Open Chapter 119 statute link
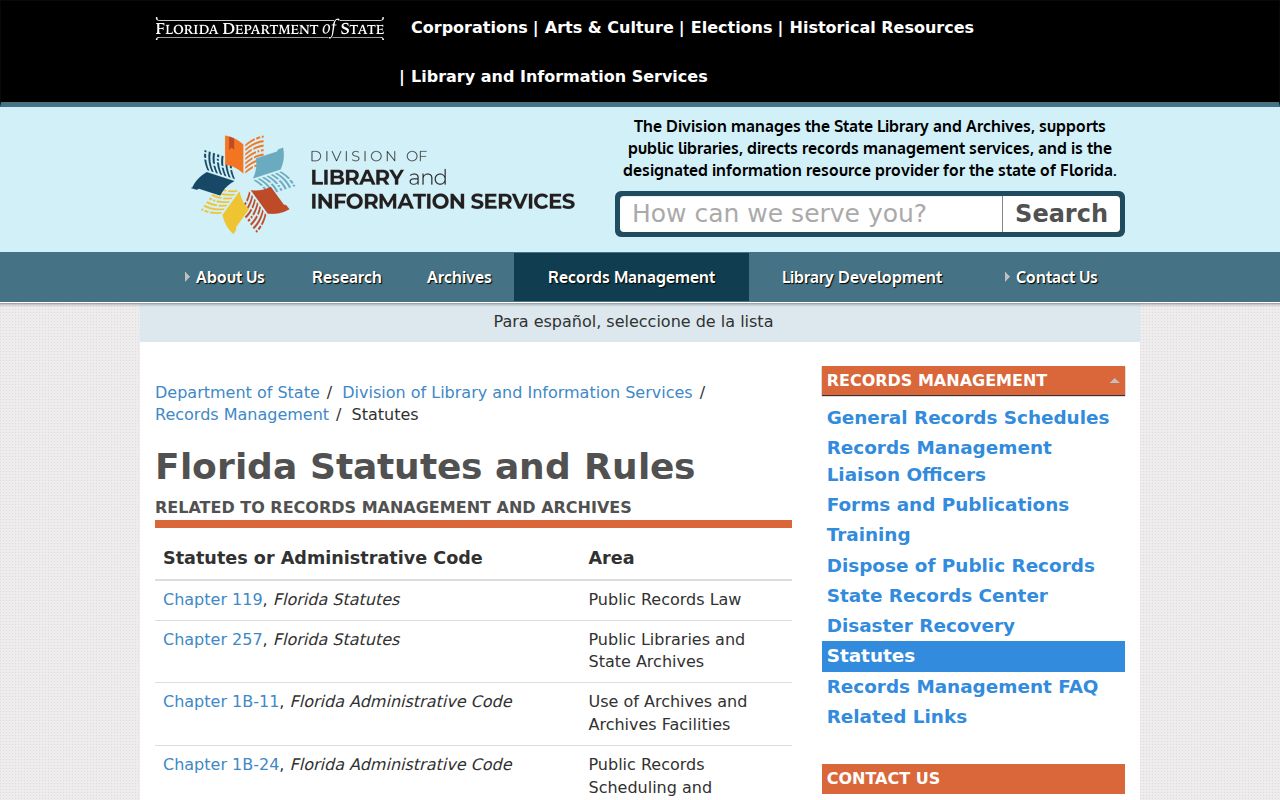 tap(213, 599)
